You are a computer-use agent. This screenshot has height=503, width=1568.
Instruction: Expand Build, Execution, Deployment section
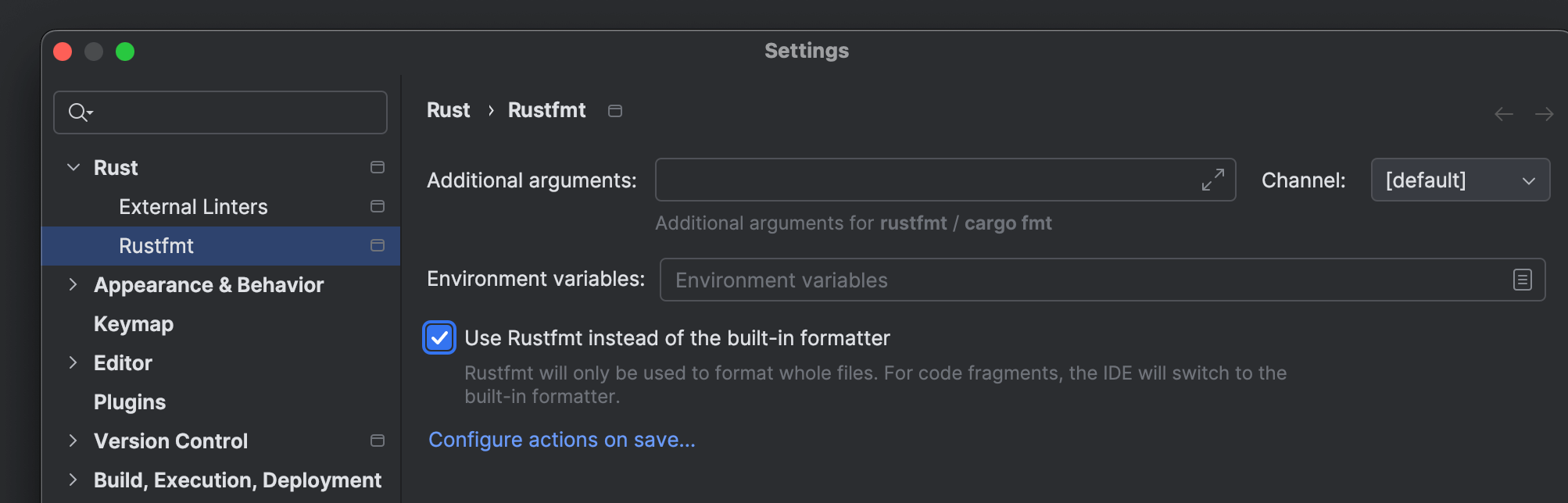point(73,480)
